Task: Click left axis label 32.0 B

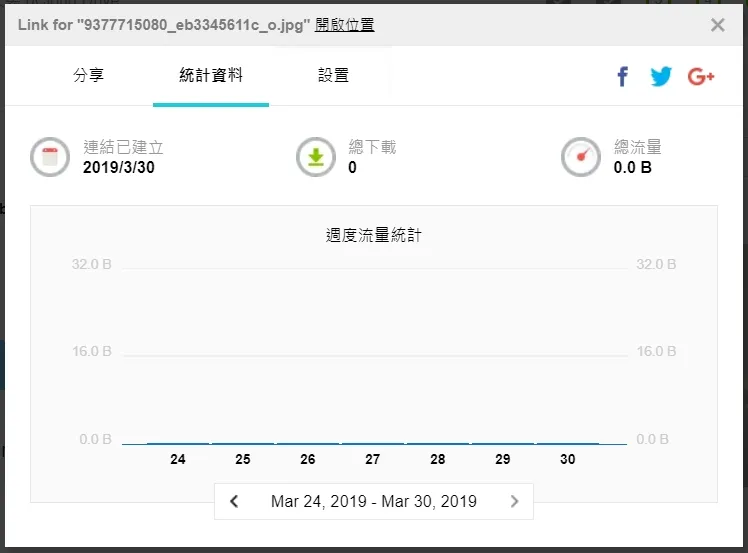Action: [x=92, y=264]
